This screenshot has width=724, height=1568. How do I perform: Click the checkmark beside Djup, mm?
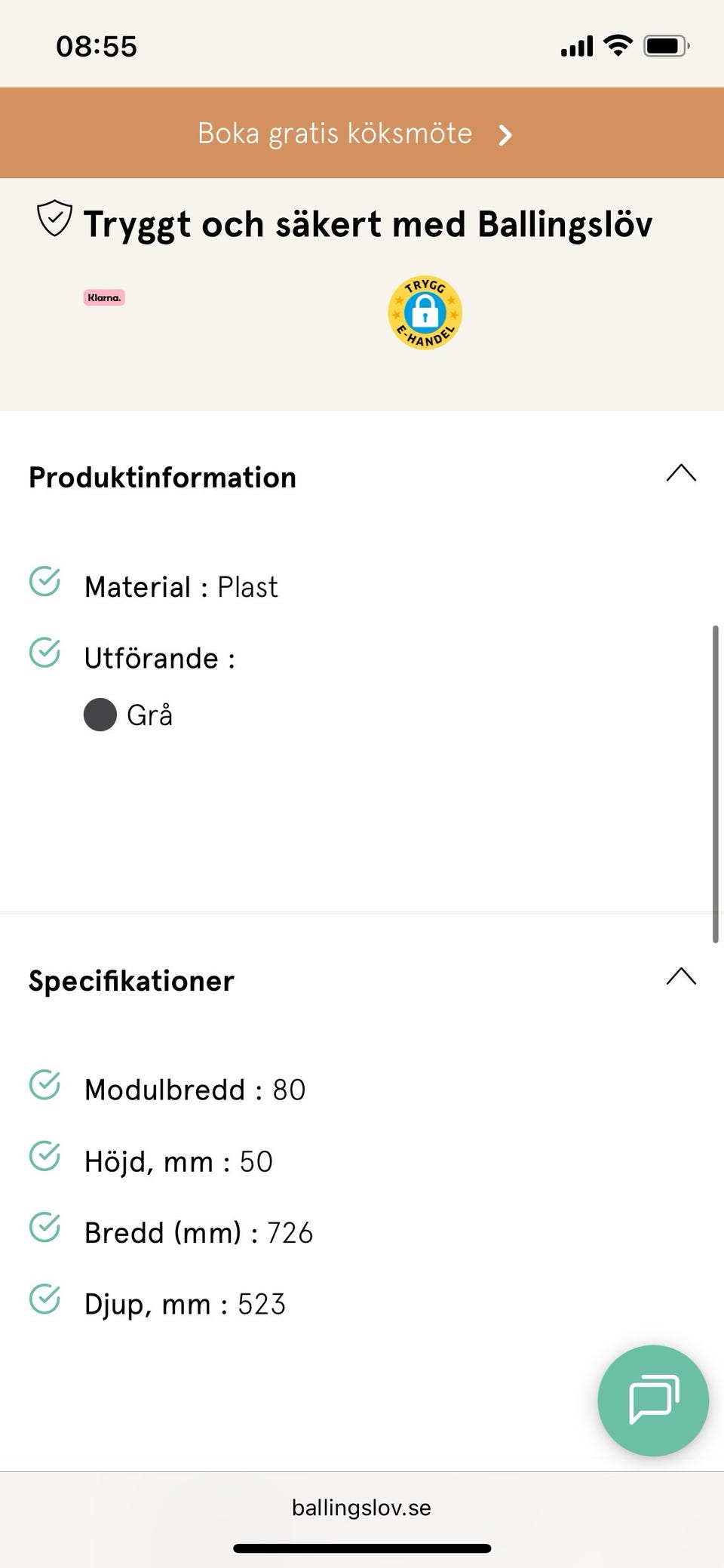(x=45, y=1299)
